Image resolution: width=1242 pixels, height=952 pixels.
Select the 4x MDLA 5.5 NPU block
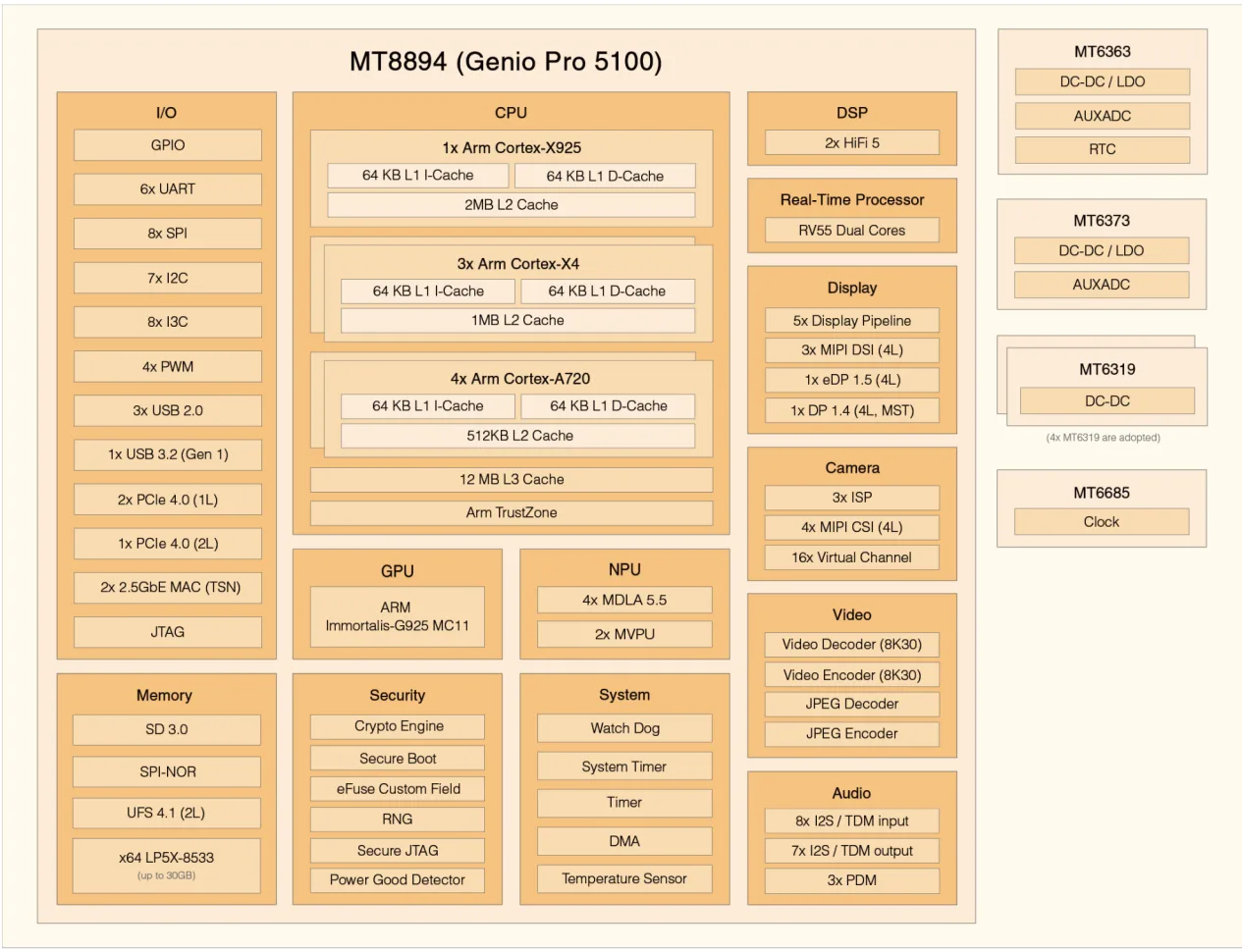tap(624, 600)
